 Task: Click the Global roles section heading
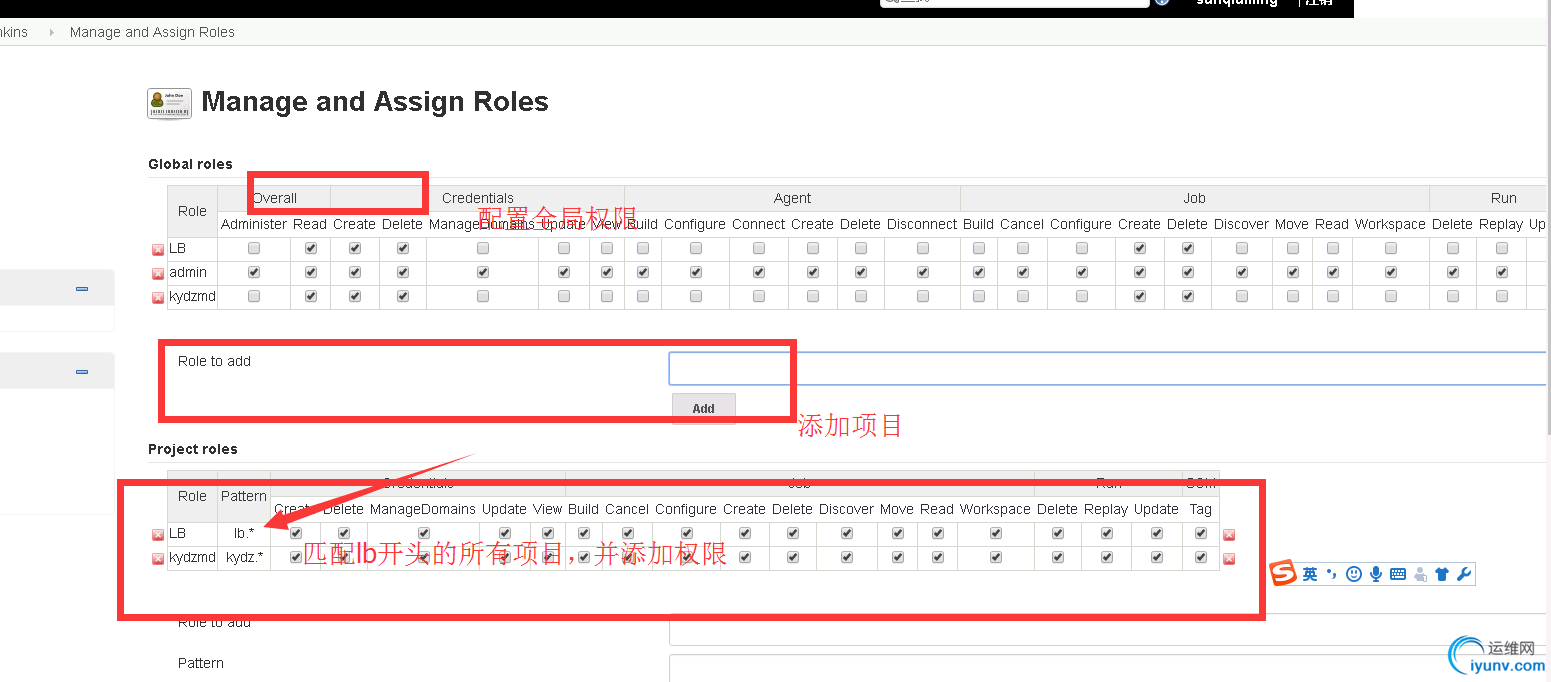click(190, 164)
